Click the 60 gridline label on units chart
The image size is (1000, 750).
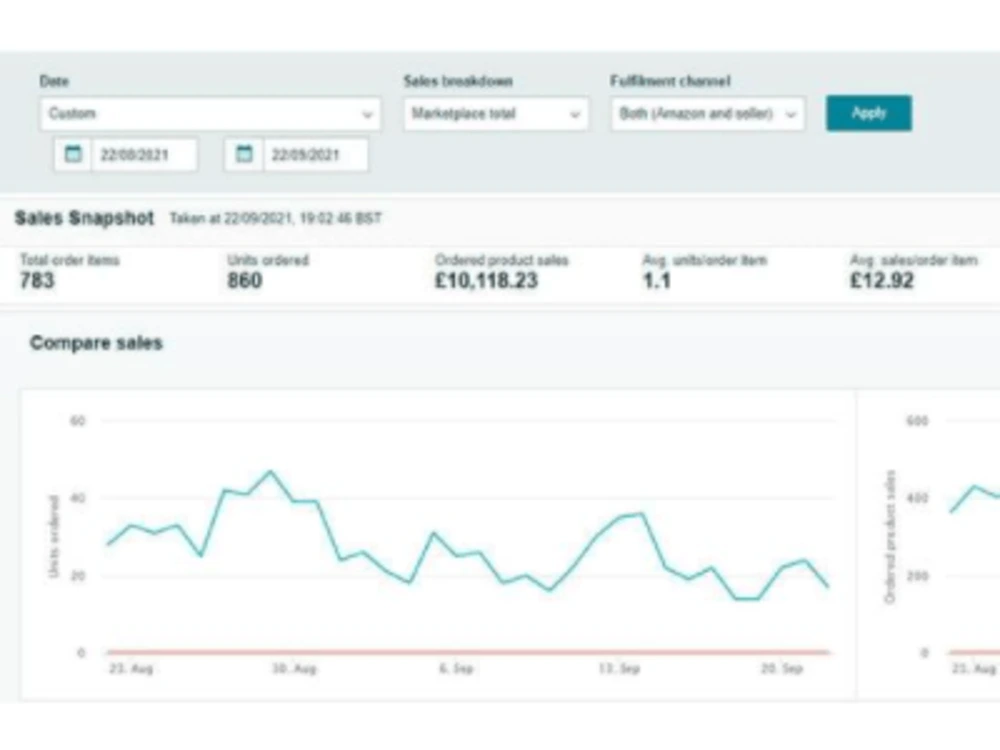(77, 421)
